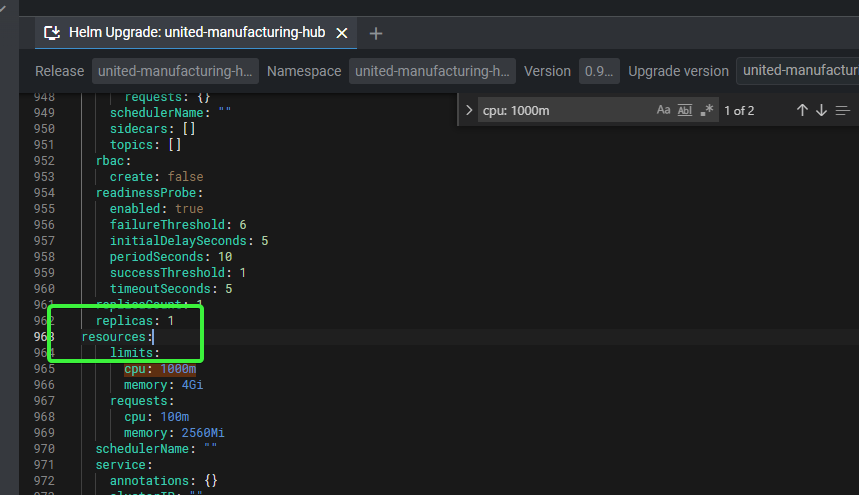
Task: Click the Namespace field
Action: pyautogui.click(x=432, y=71)
